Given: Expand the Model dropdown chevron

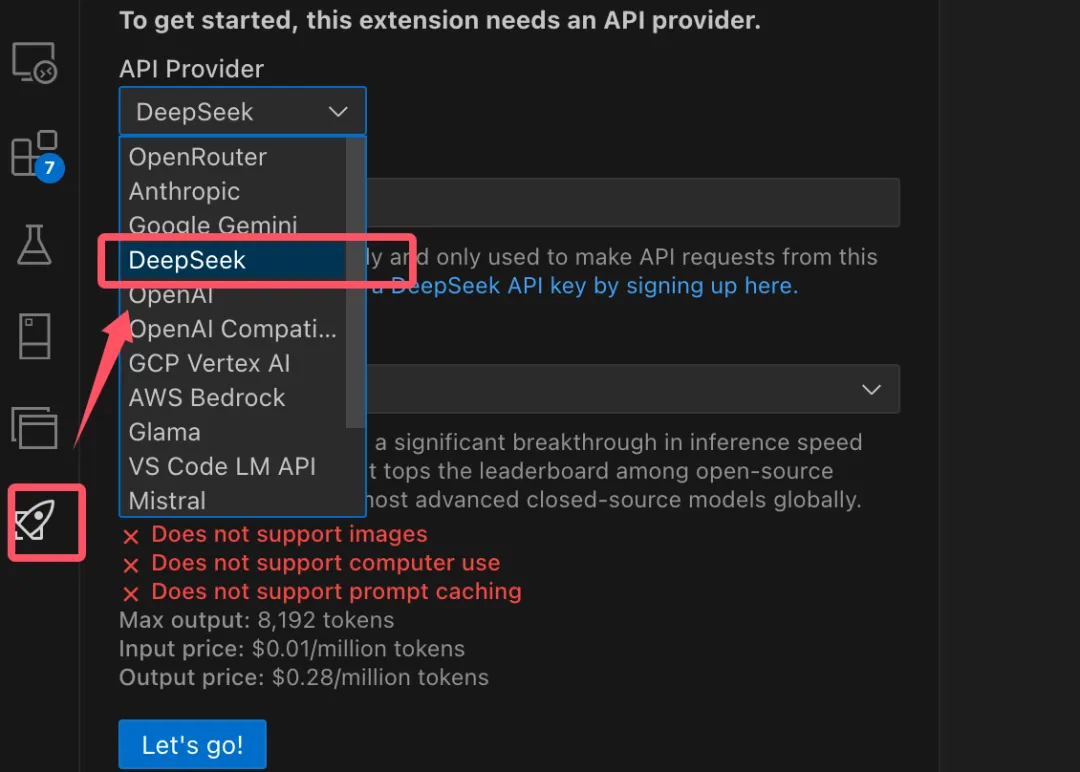Looking at the screenshot, I should (x=871, y=389).
